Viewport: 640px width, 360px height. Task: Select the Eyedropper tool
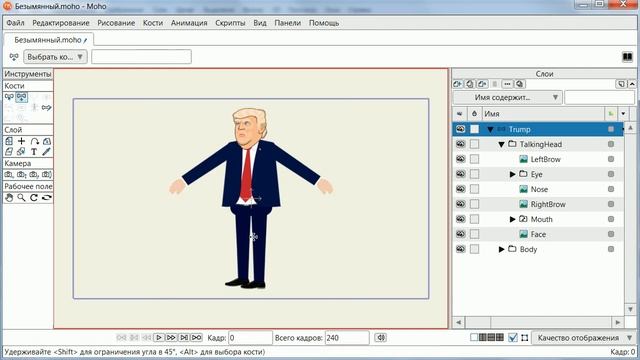[x=47, y=152]
